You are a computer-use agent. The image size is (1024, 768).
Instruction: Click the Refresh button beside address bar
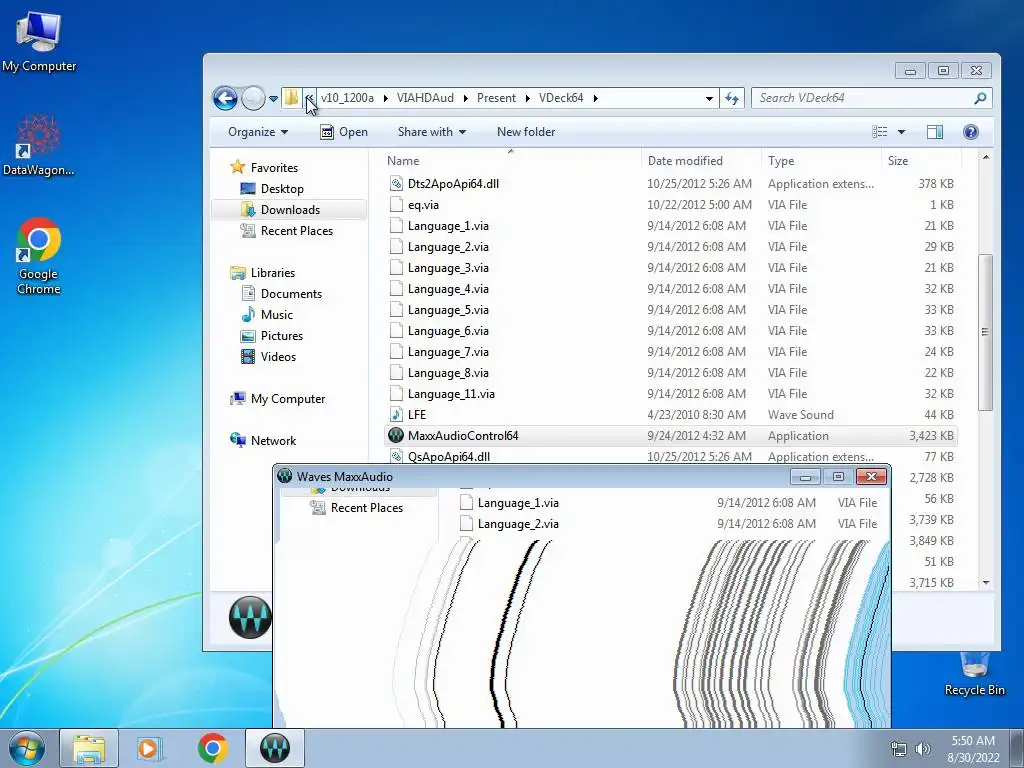732,99
